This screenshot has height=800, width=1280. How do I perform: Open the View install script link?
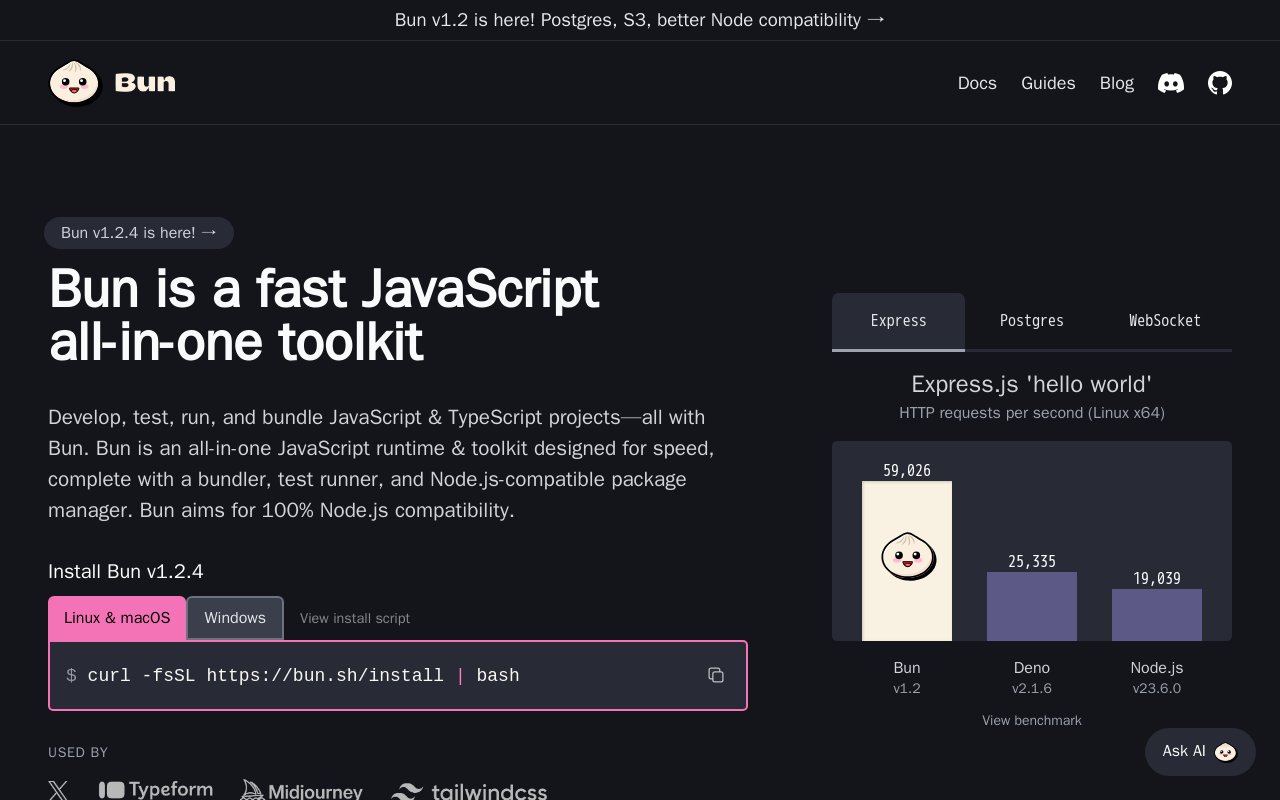pyautogui.click(x=355, y=618)
